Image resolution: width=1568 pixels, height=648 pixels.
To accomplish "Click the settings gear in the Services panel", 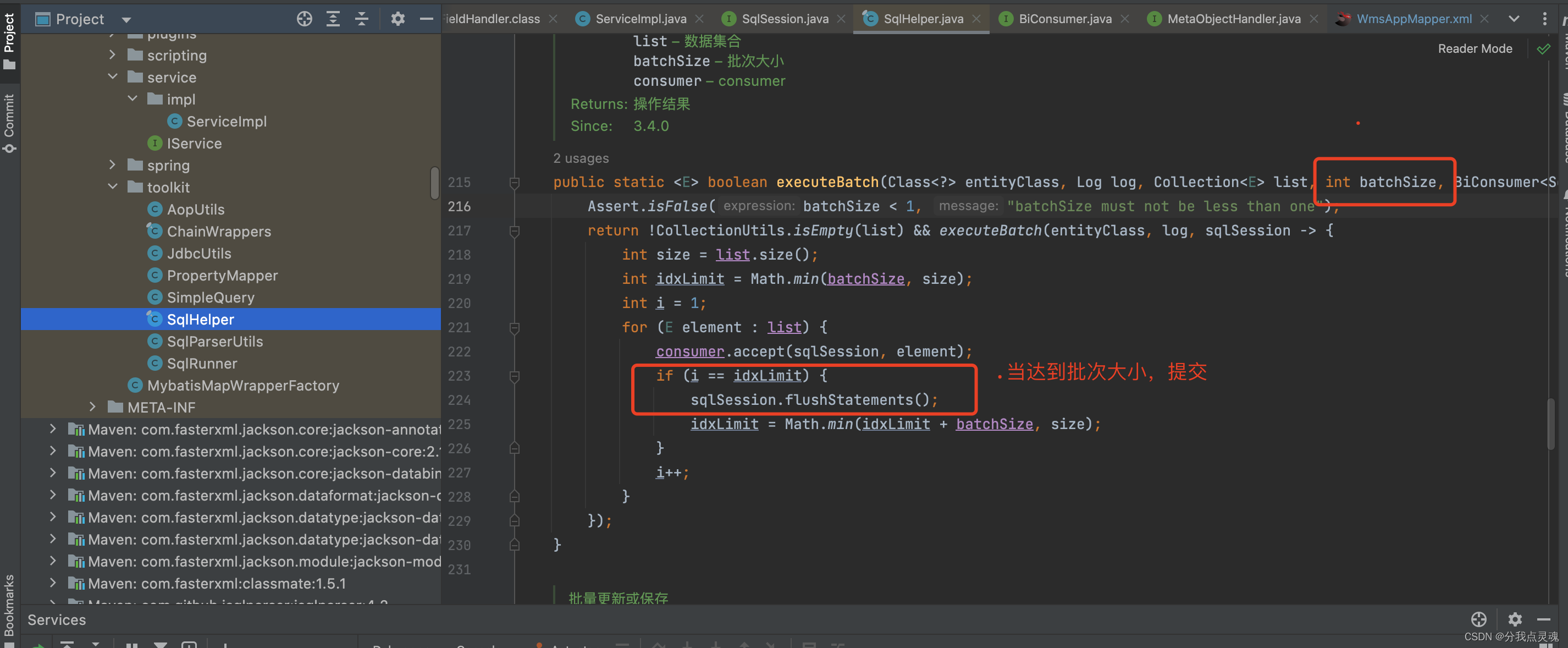I will click(1515, 619).
